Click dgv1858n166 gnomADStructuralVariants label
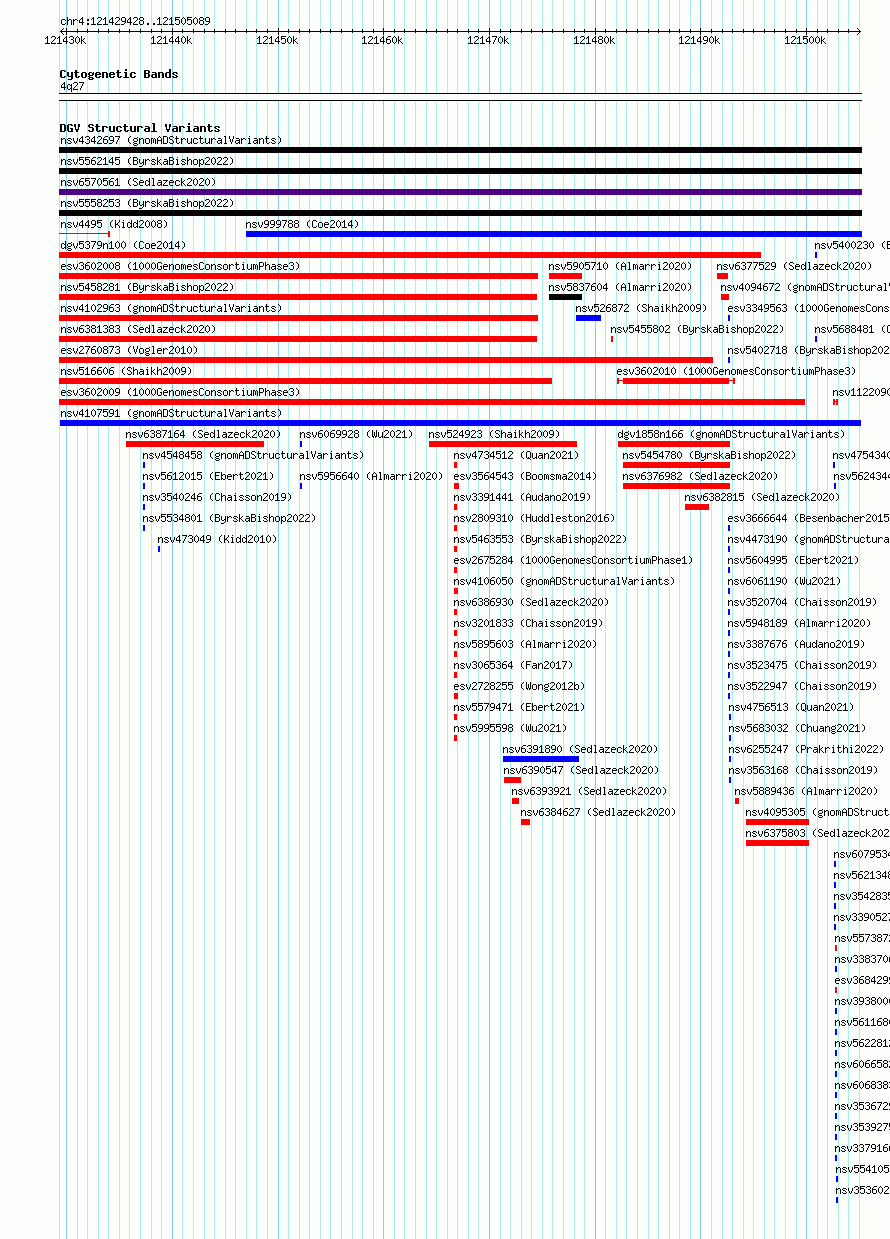The image size is (890, 1239). pos(732,434)
